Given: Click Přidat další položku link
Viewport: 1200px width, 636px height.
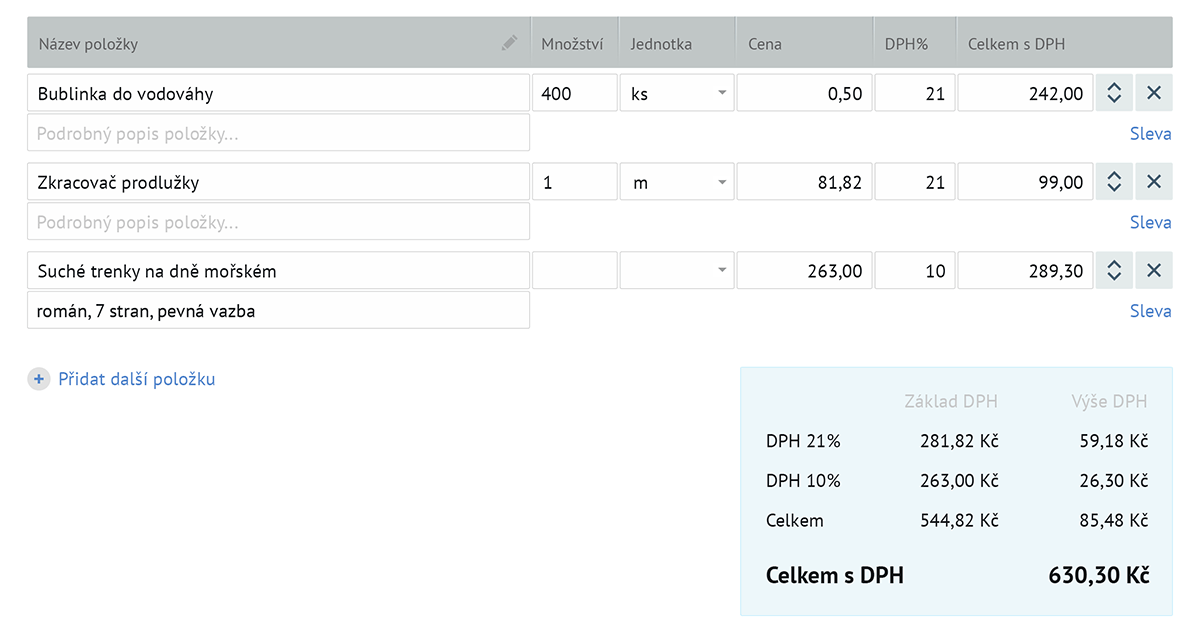Looking at the screenshot, I should 136,379.
